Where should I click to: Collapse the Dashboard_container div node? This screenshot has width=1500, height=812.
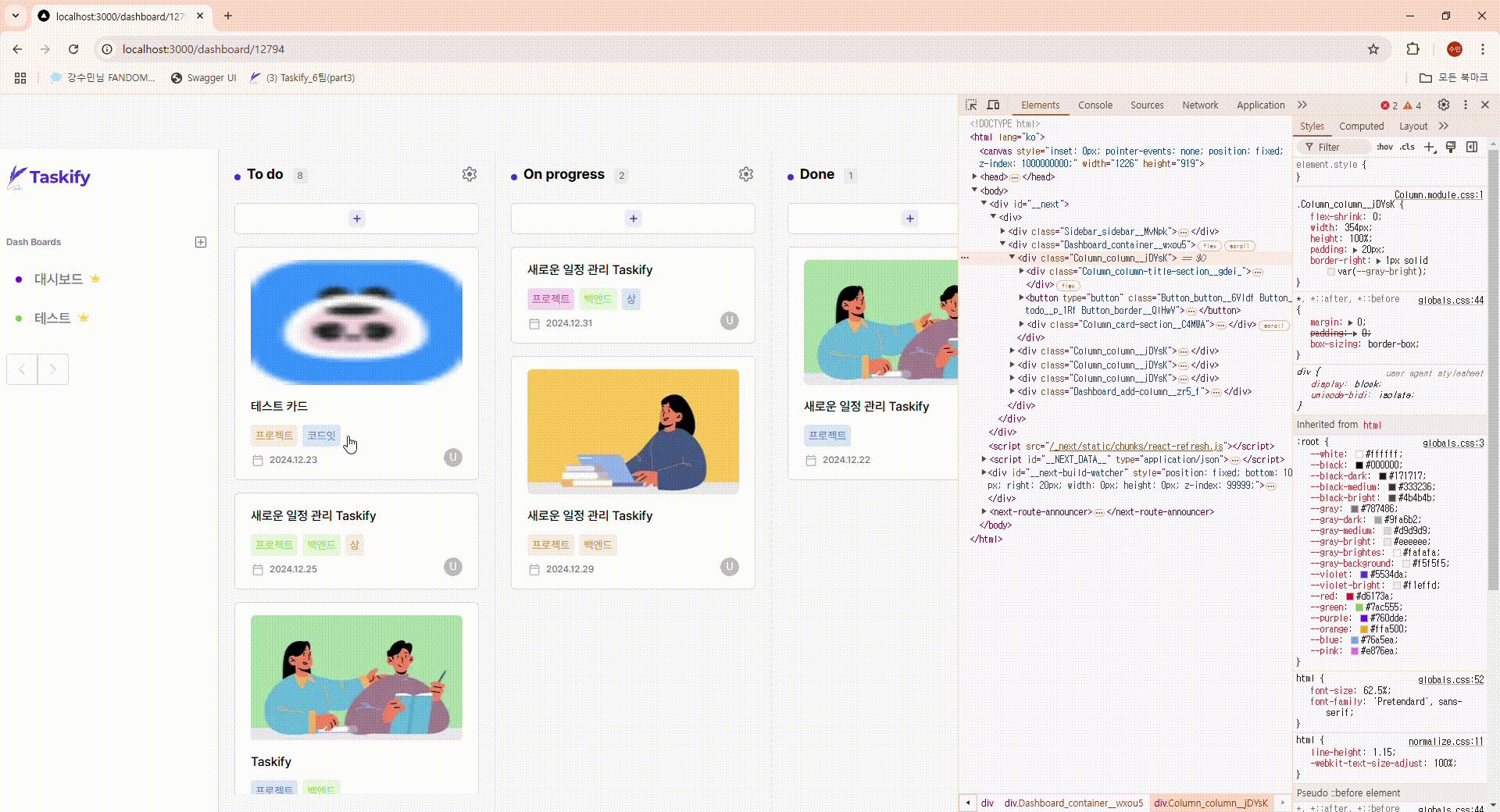tap(1003, 244)
